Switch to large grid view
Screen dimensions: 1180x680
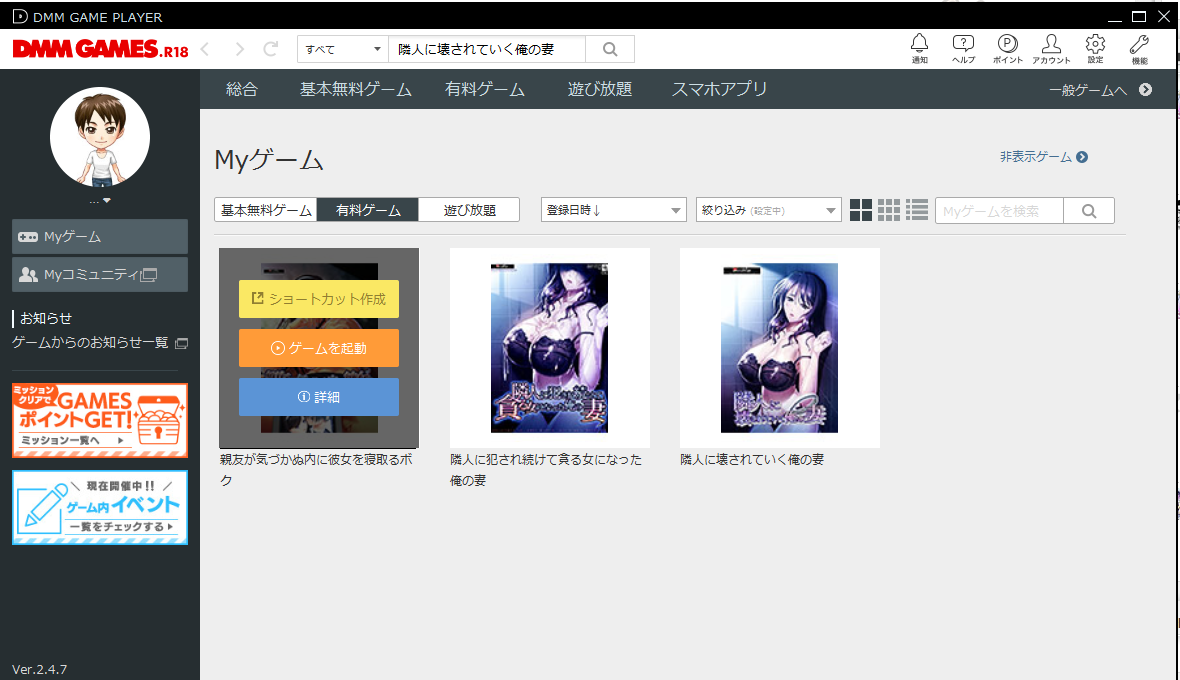860,211
